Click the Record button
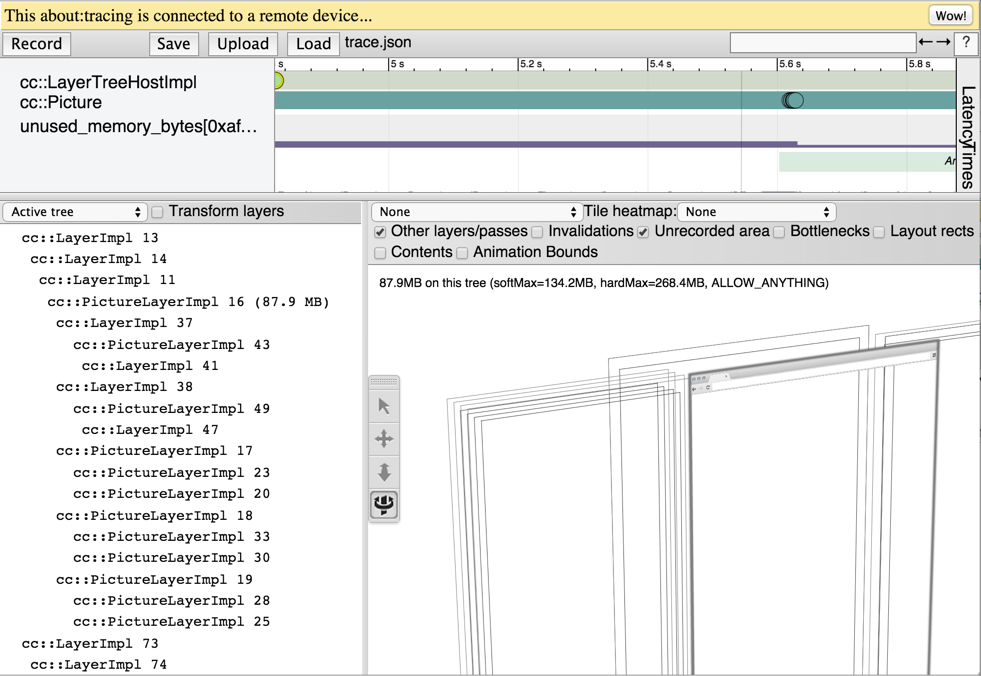The height and width of the screenshot is (676, 981). 37,44
